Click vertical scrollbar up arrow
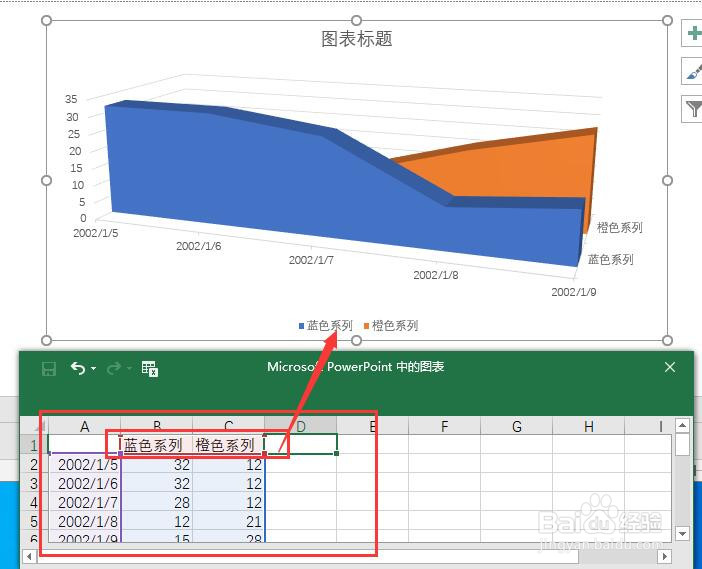The image size is (702, 569). coord(682,425)
